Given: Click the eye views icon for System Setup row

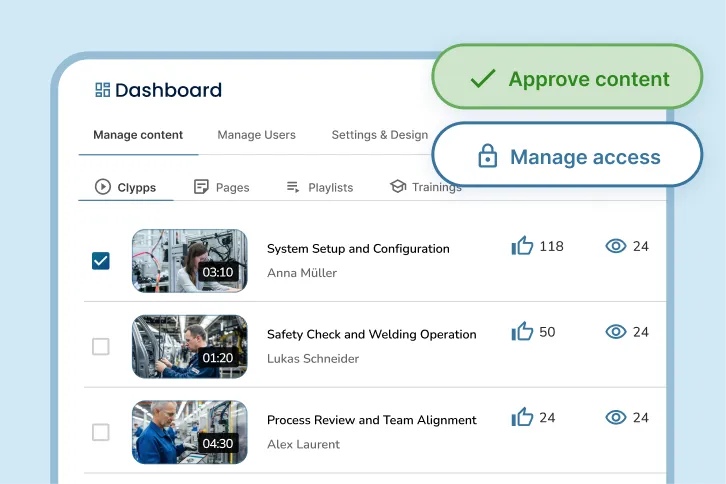Looking at the screenshot, I should click(616, 246).
